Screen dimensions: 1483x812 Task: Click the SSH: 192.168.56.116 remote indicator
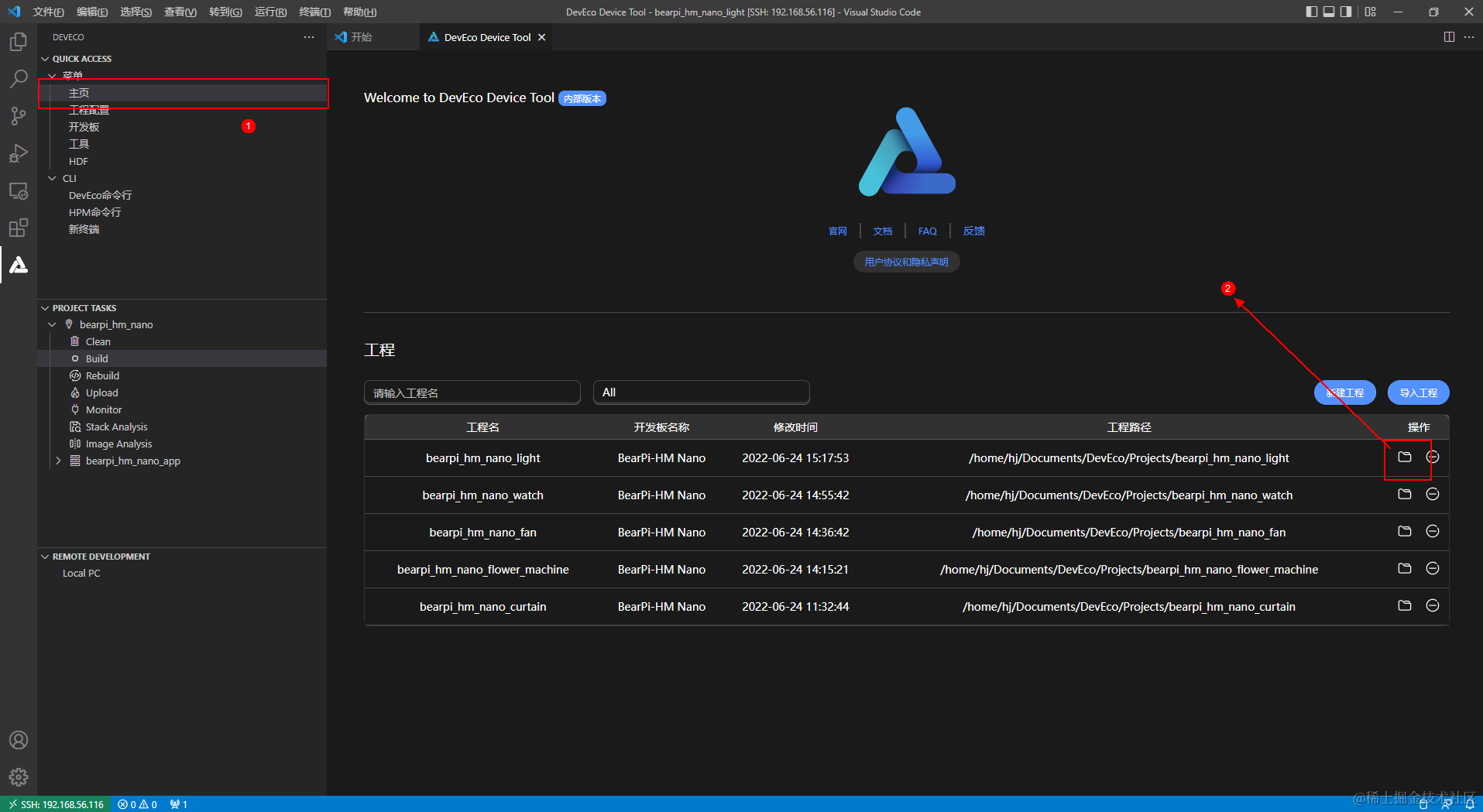click(56, 804)
